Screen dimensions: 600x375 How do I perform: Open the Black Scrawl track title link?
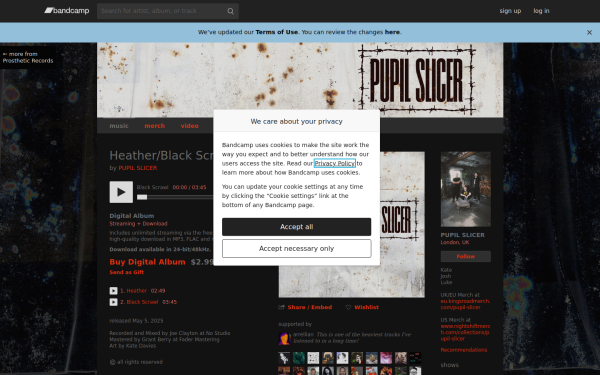(142, 302)
